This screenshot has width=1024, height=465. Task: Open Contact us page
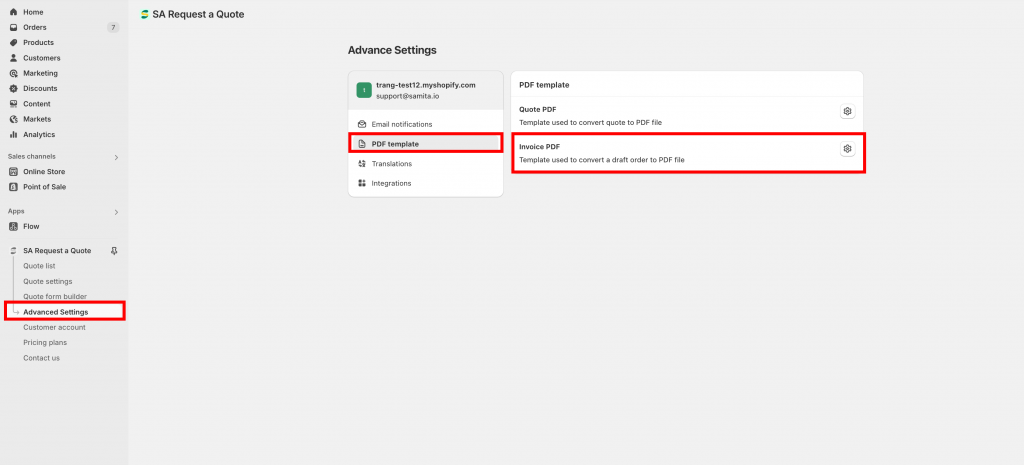pos(41,358)
